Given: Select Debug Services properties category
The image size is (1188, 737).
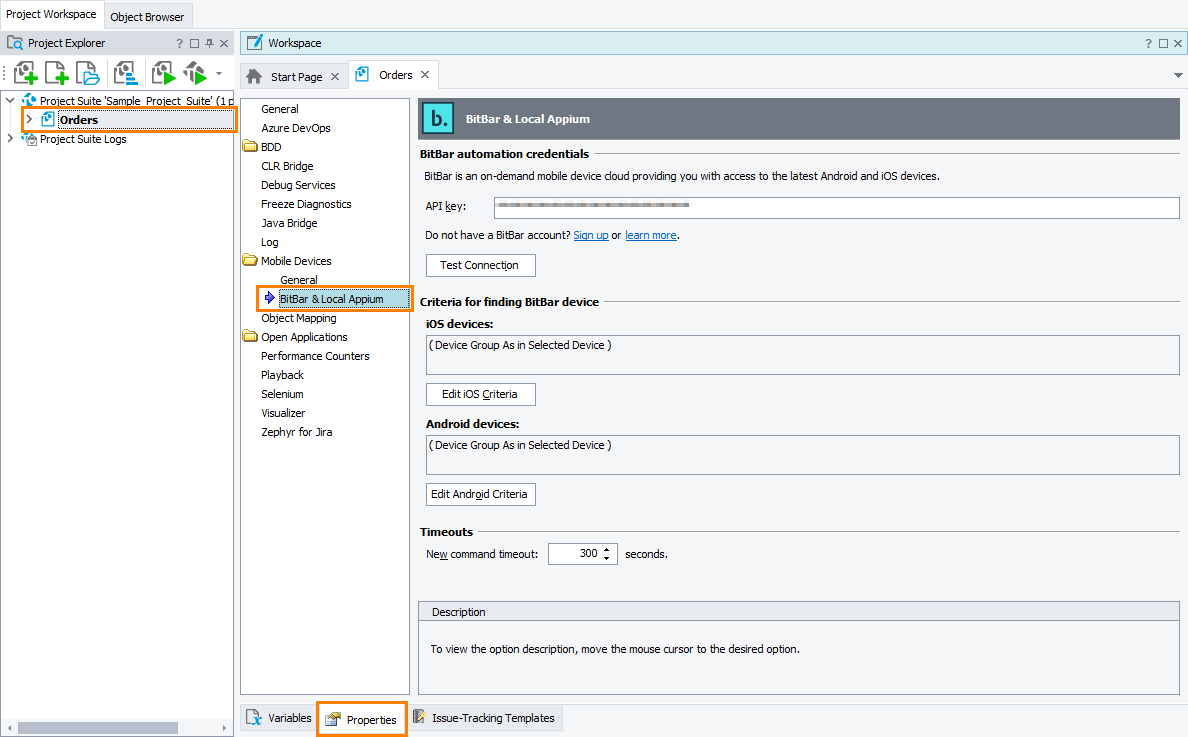Looking at the screenshot, I should point(298,185).
